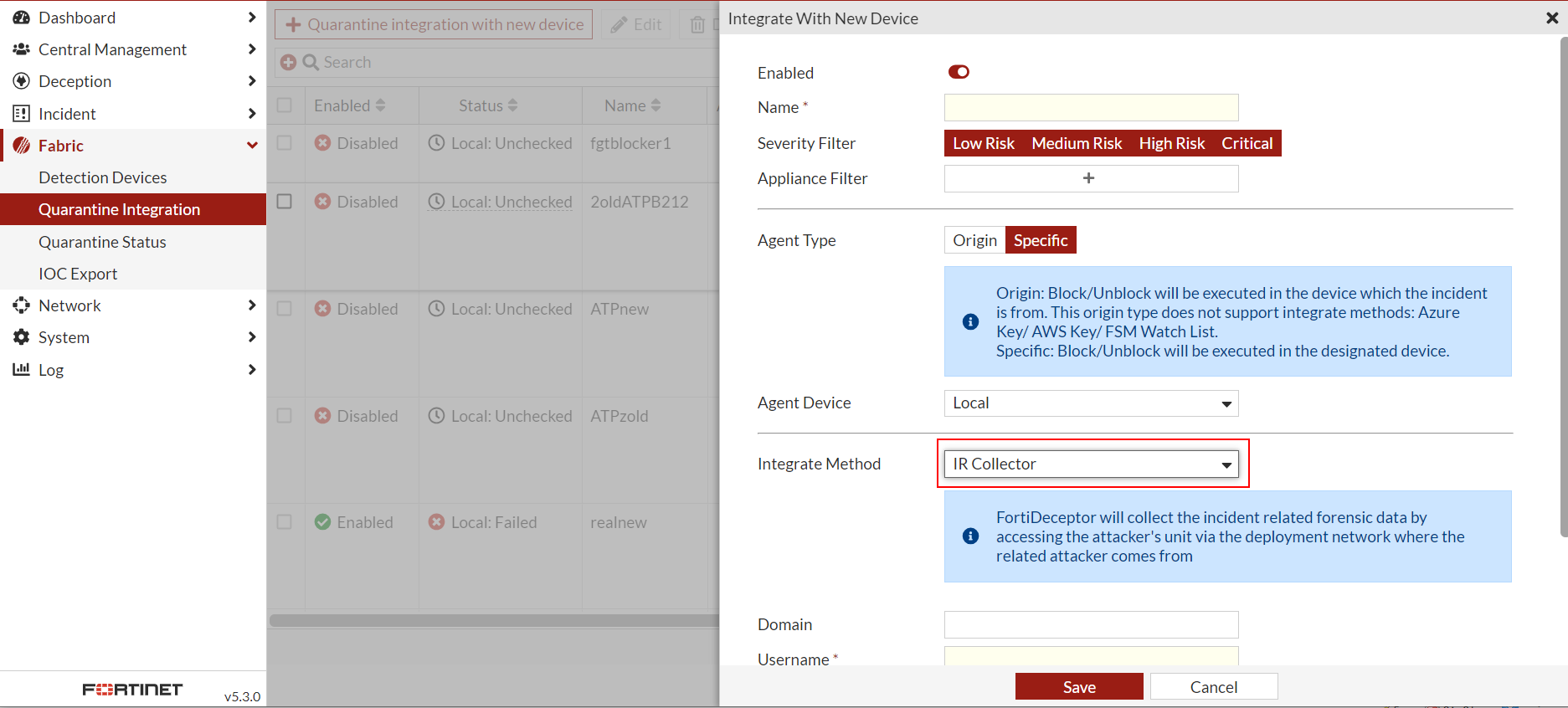Click into the Name input field

(1091, 107)
